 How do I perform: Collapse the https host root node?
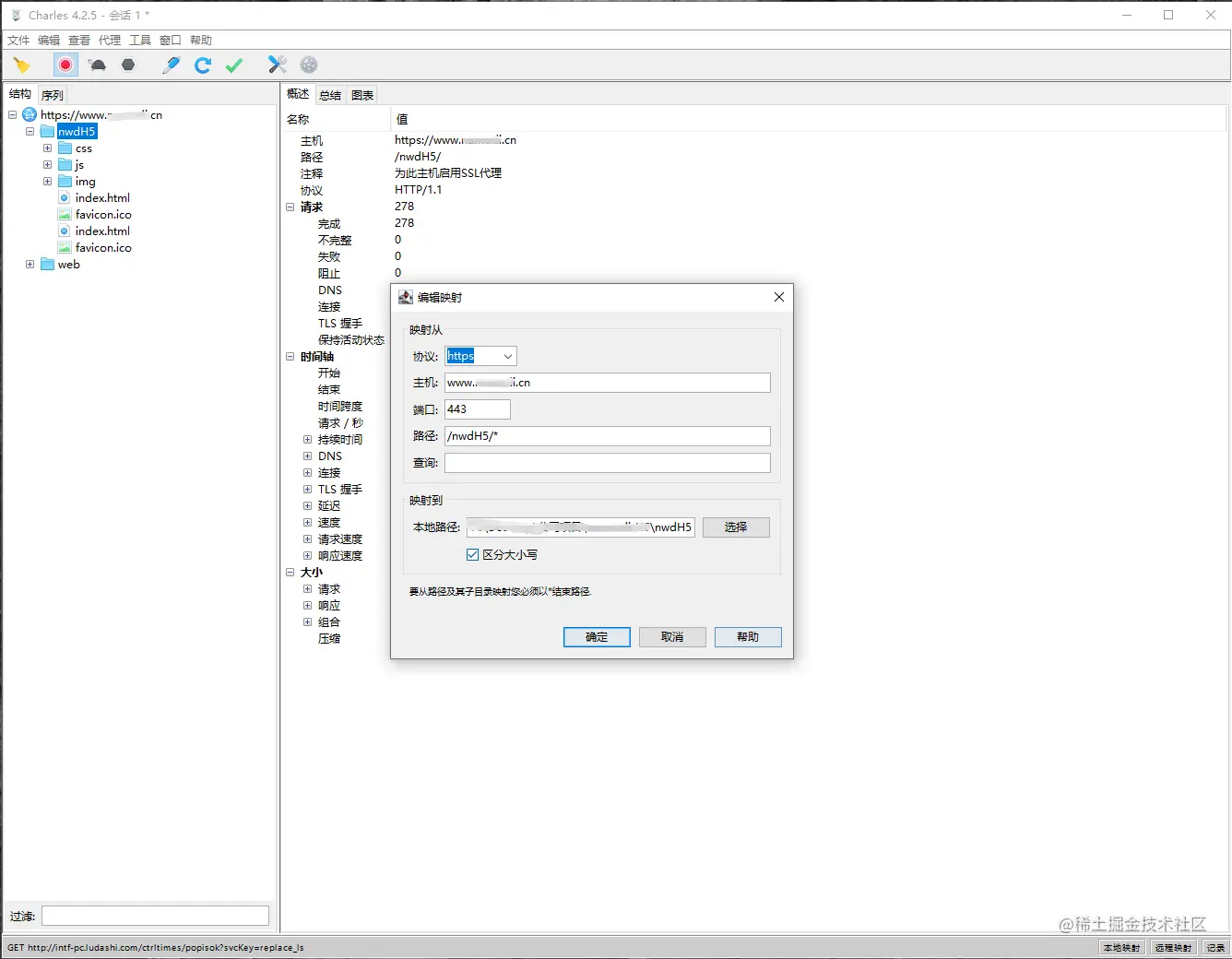(x=12, y=114)
